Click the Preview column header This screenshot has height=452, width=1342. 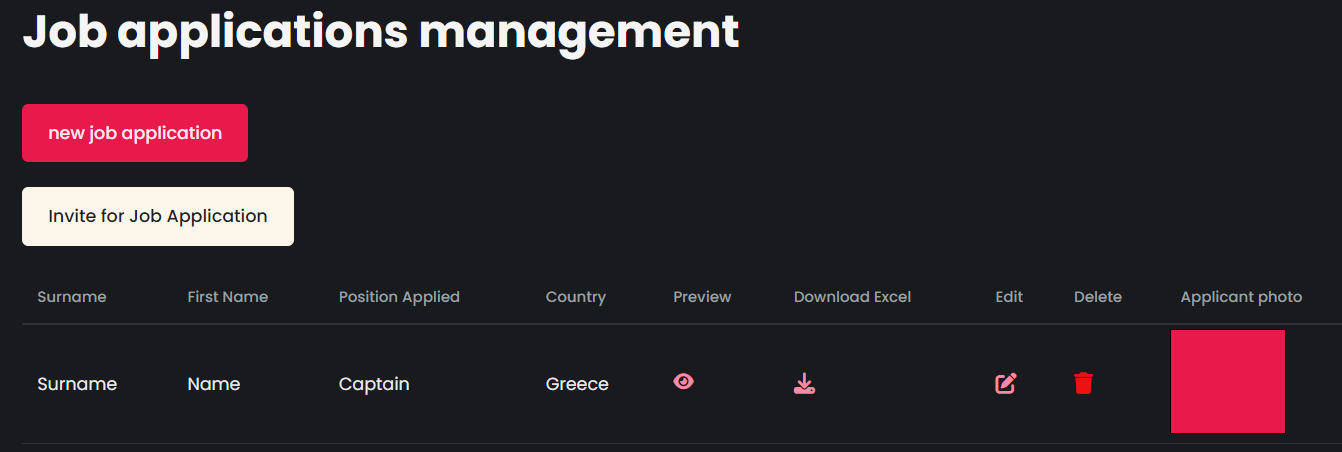click(702, 297)
